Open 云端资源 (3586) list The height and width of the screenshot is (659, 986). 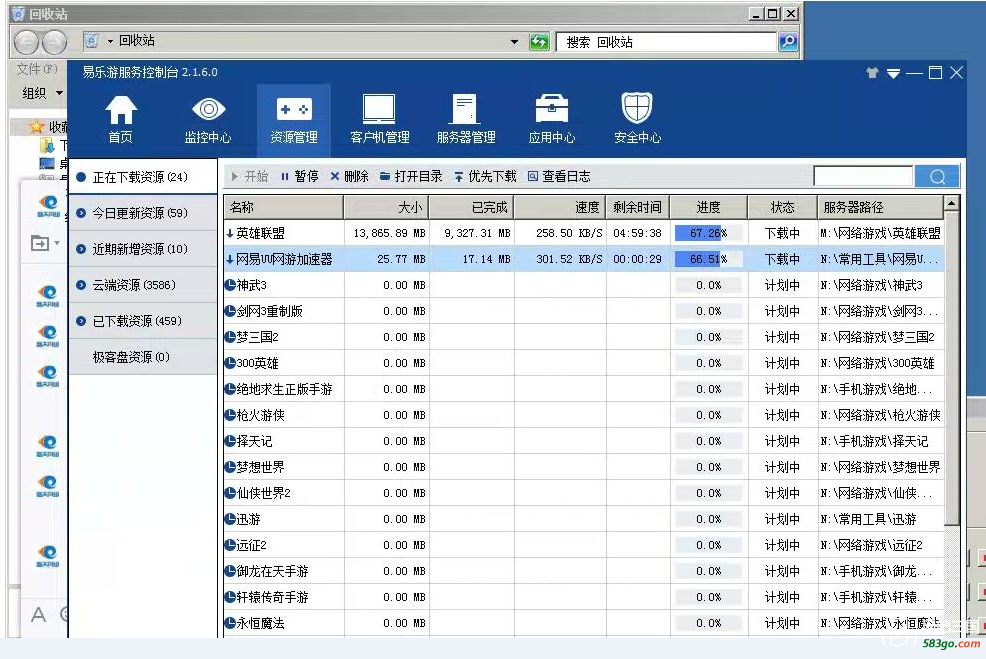143,285
